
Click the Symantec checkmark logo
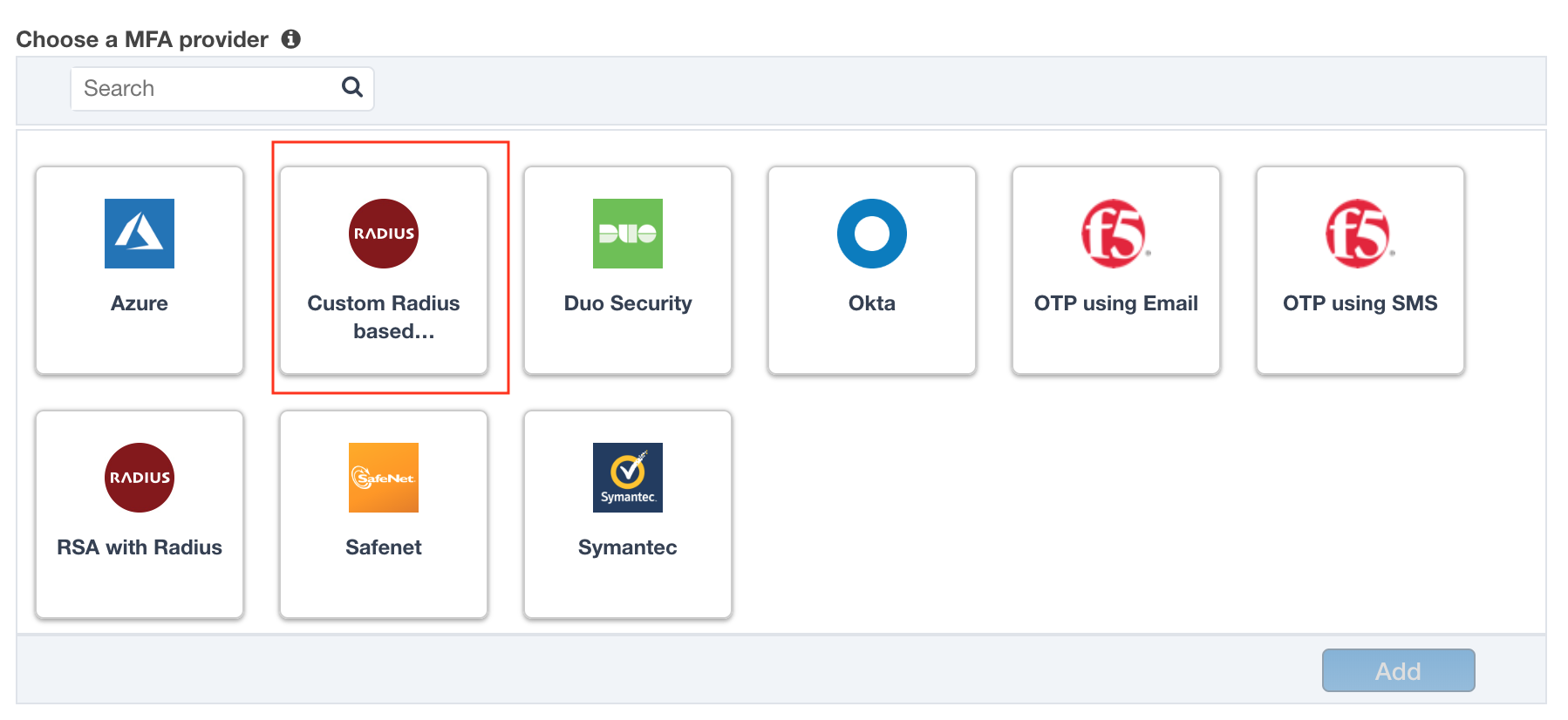coord(628,478)
